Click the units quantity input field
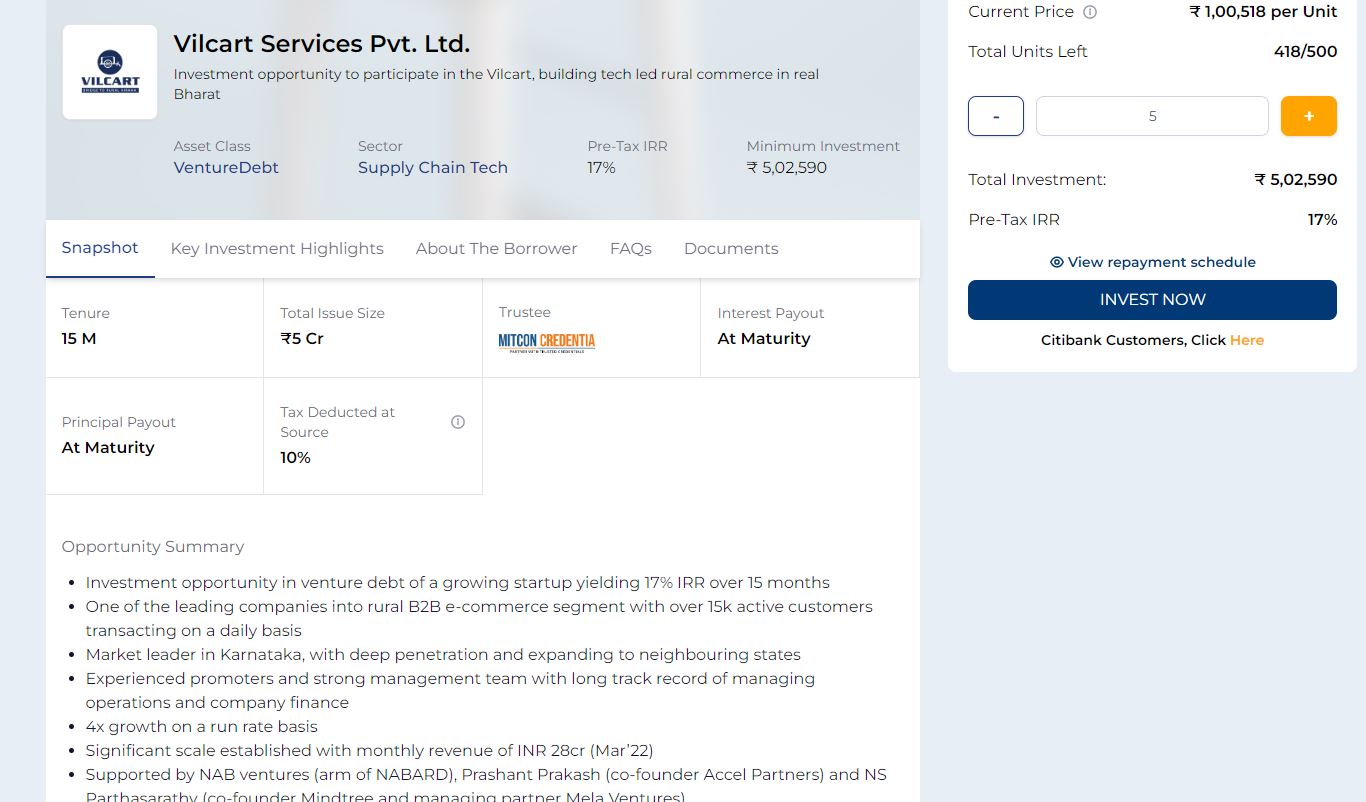The width and height of the screenshot is (1366, 802). coord(1152,116)
